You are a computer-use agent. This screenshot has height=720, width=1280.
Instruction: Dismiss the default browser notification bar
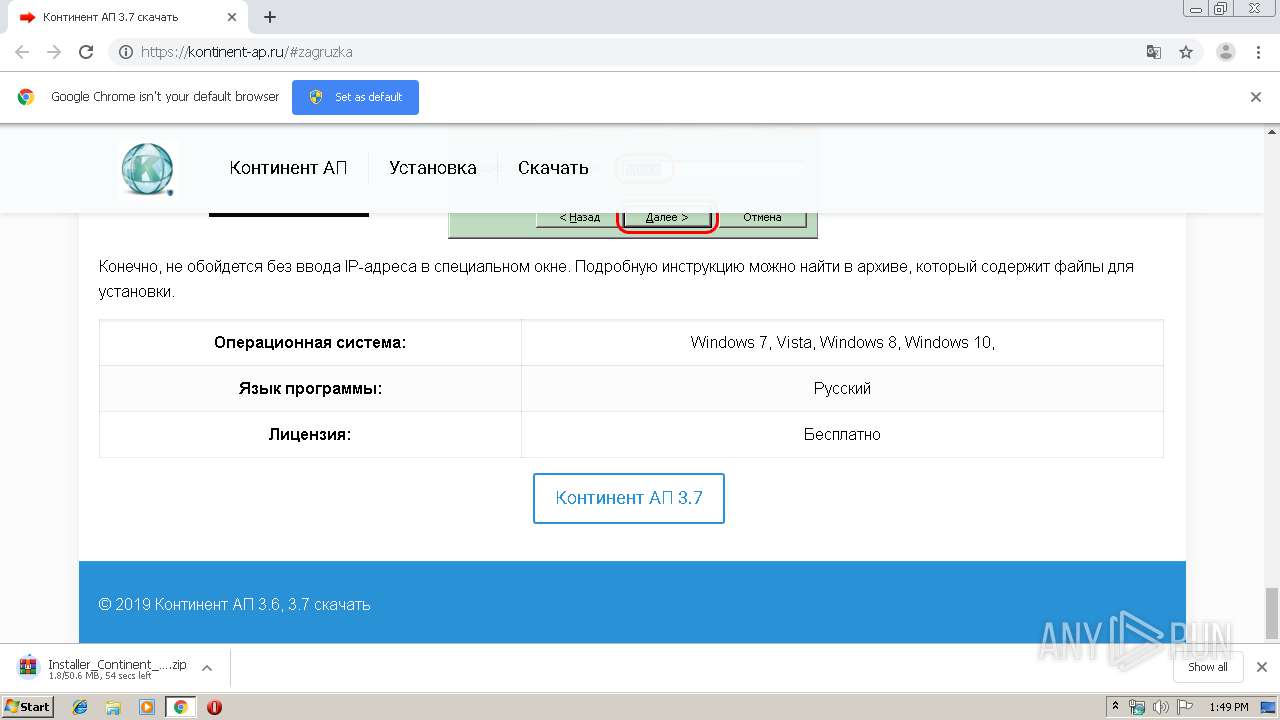[1256, 97]
